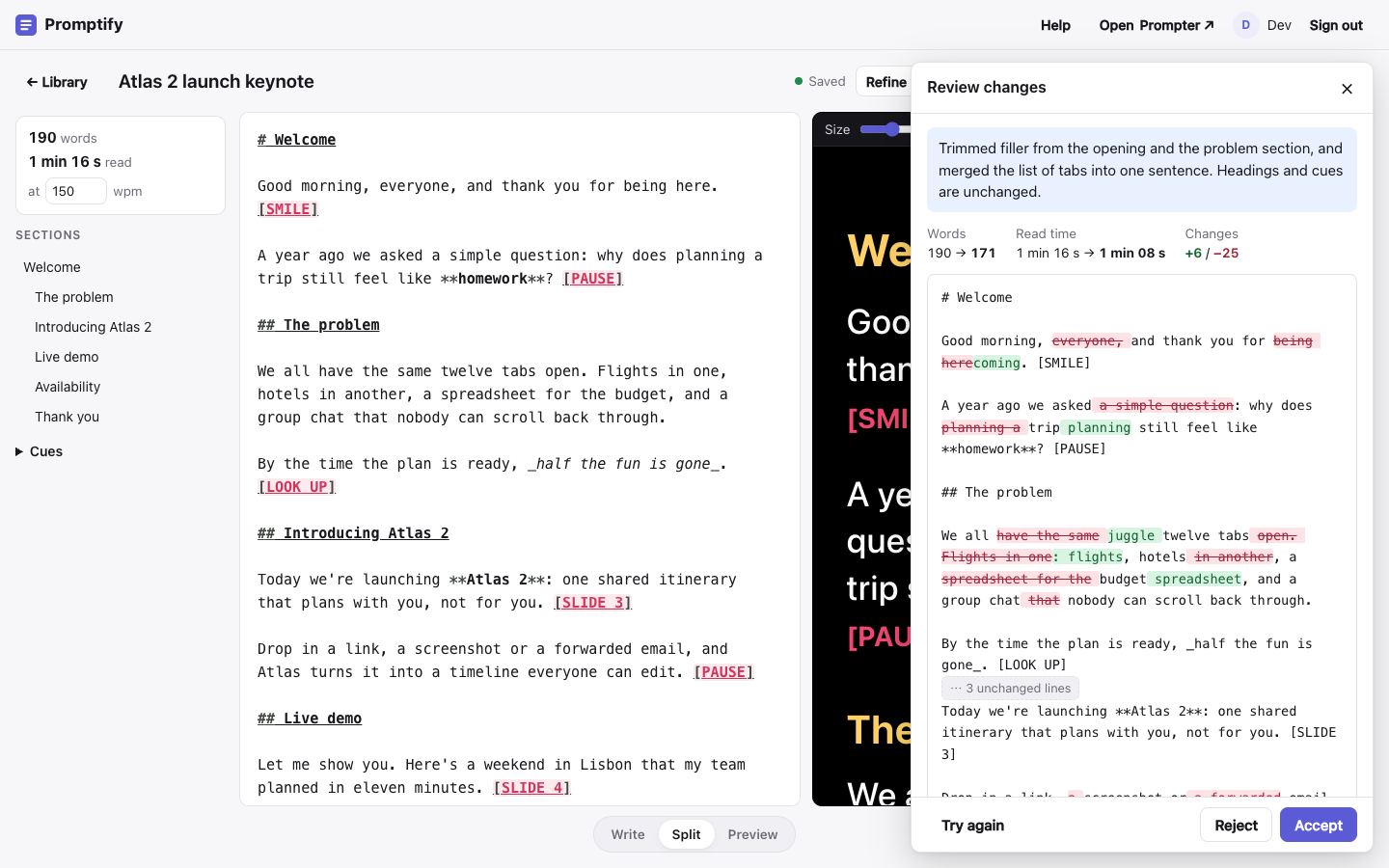
Task: Jump to The problem section
Action: pyautogui.click(x=74, y=297)
